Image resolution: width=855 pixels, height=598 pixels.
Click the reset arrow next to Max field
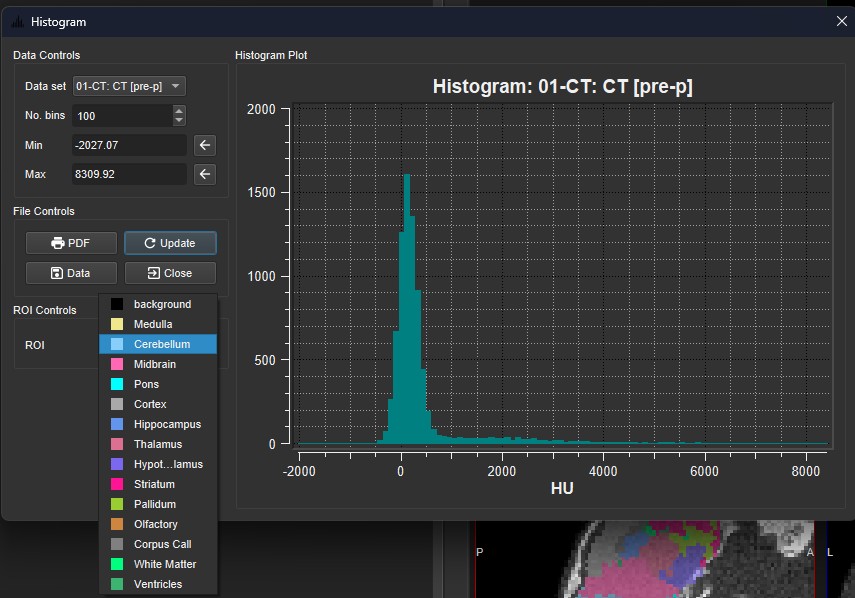(204, 174)
